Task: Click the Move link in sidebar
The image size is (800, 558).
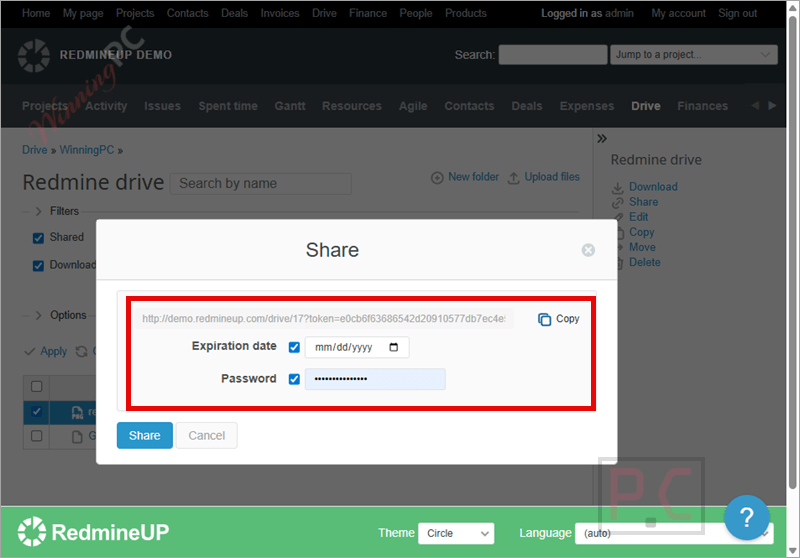Action: [x=642, y=247]
